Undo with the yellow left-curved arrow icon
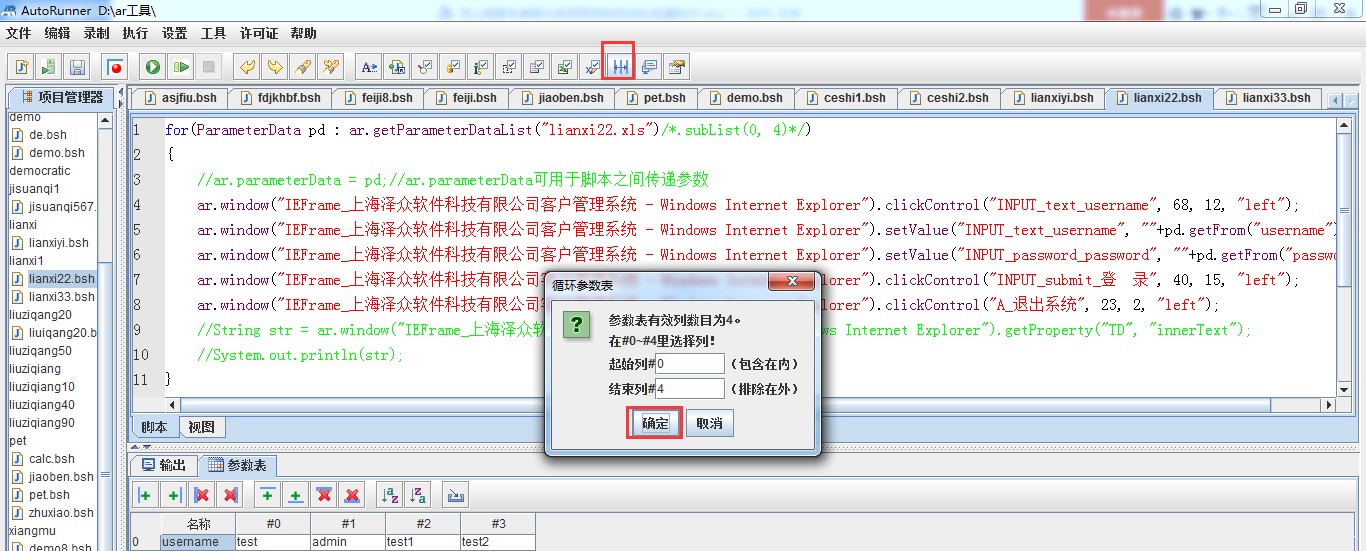Screen dimensions: 1366x551 click(x=246, y=67)
